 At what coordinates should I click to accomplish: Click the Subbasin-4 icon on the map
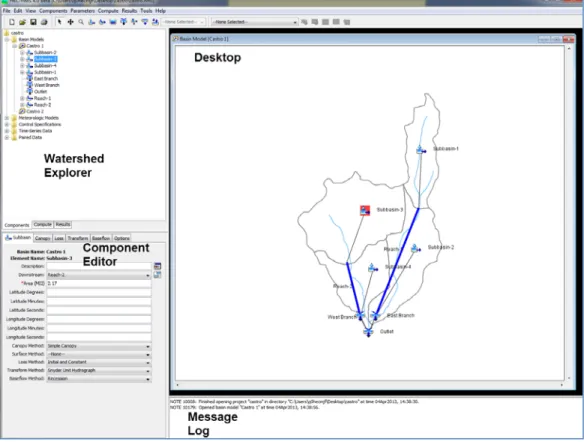point(372,268)
